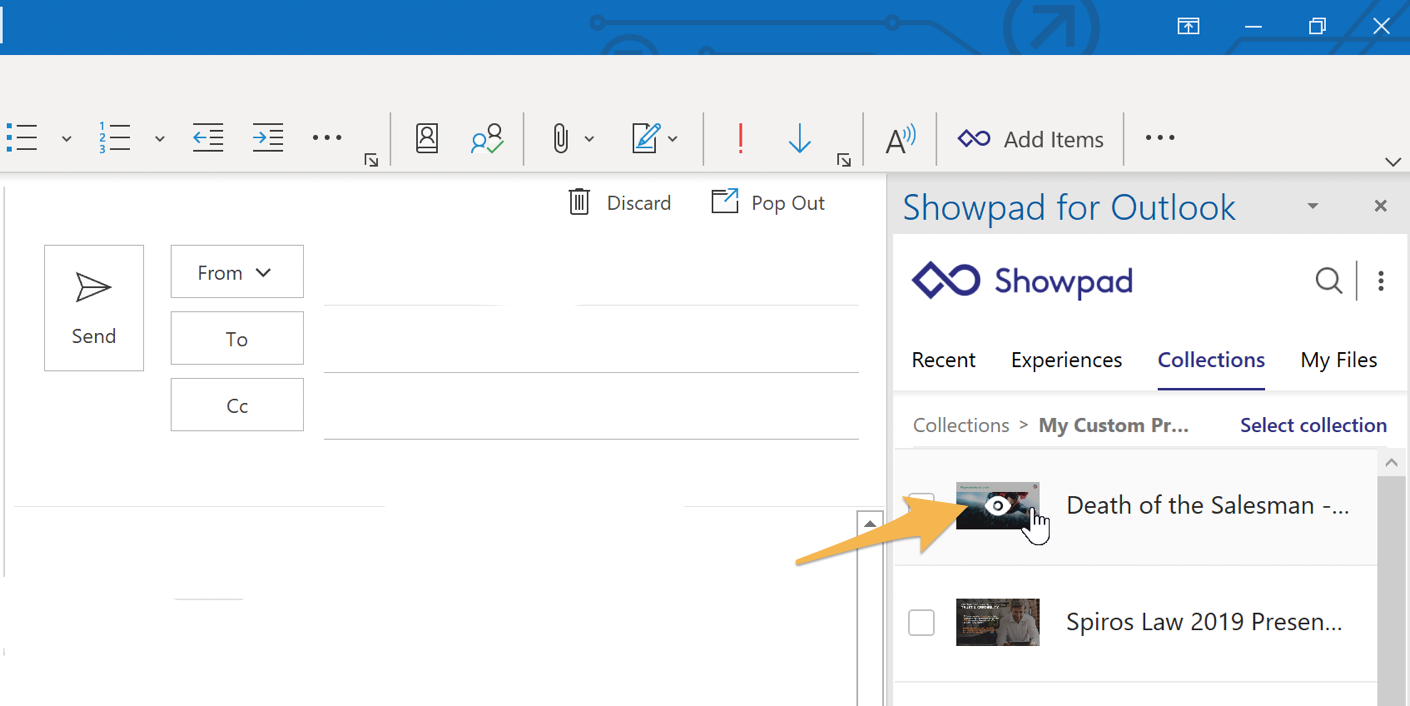Tick the Spiros Law 2019 checkbox
1410x706 pixels.
(921, 622)
